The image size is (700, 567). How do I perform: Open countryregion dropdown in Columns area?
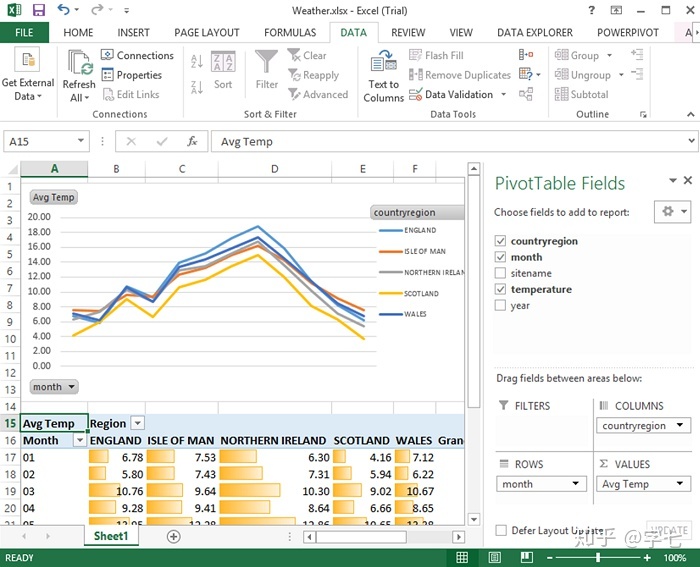(679, 425)
